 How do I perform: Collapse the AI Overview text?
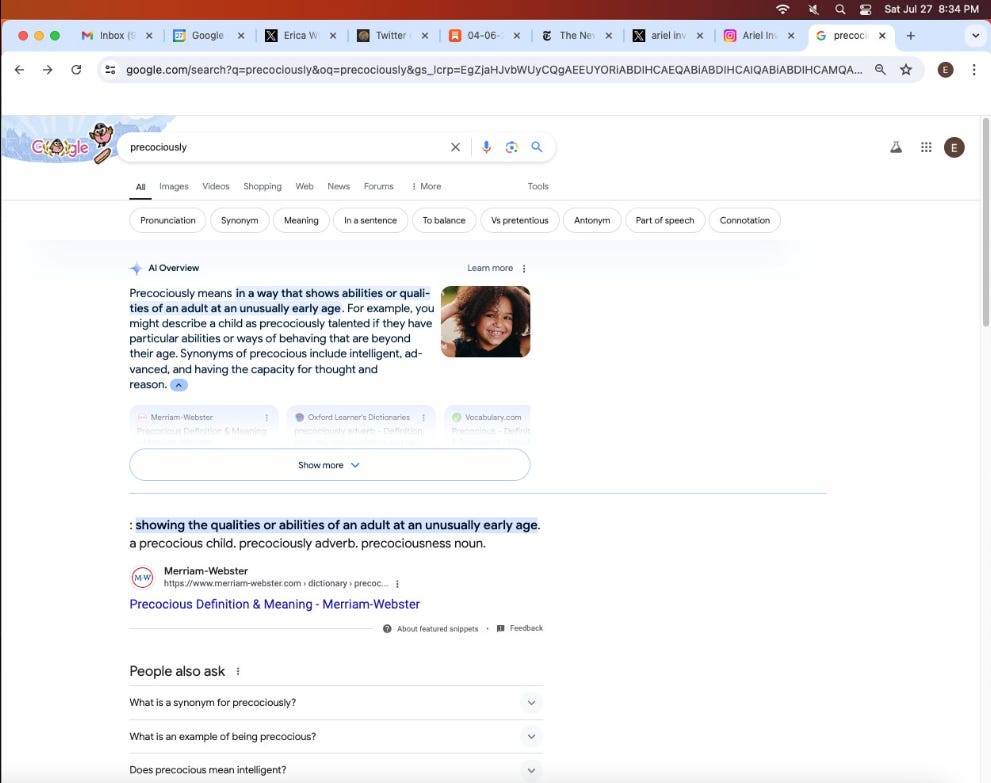coord(179,385)
